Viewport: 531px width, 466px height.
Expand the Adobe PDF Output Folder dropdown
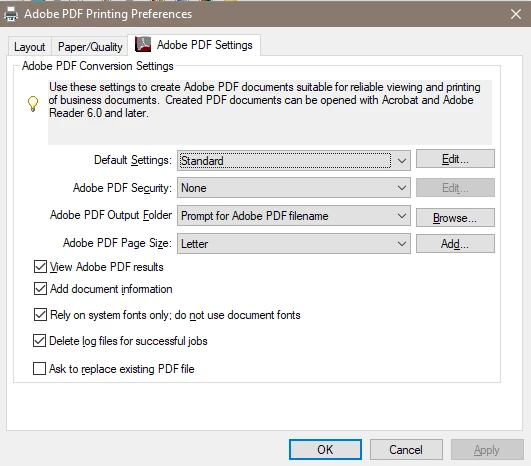click(294, 216)
